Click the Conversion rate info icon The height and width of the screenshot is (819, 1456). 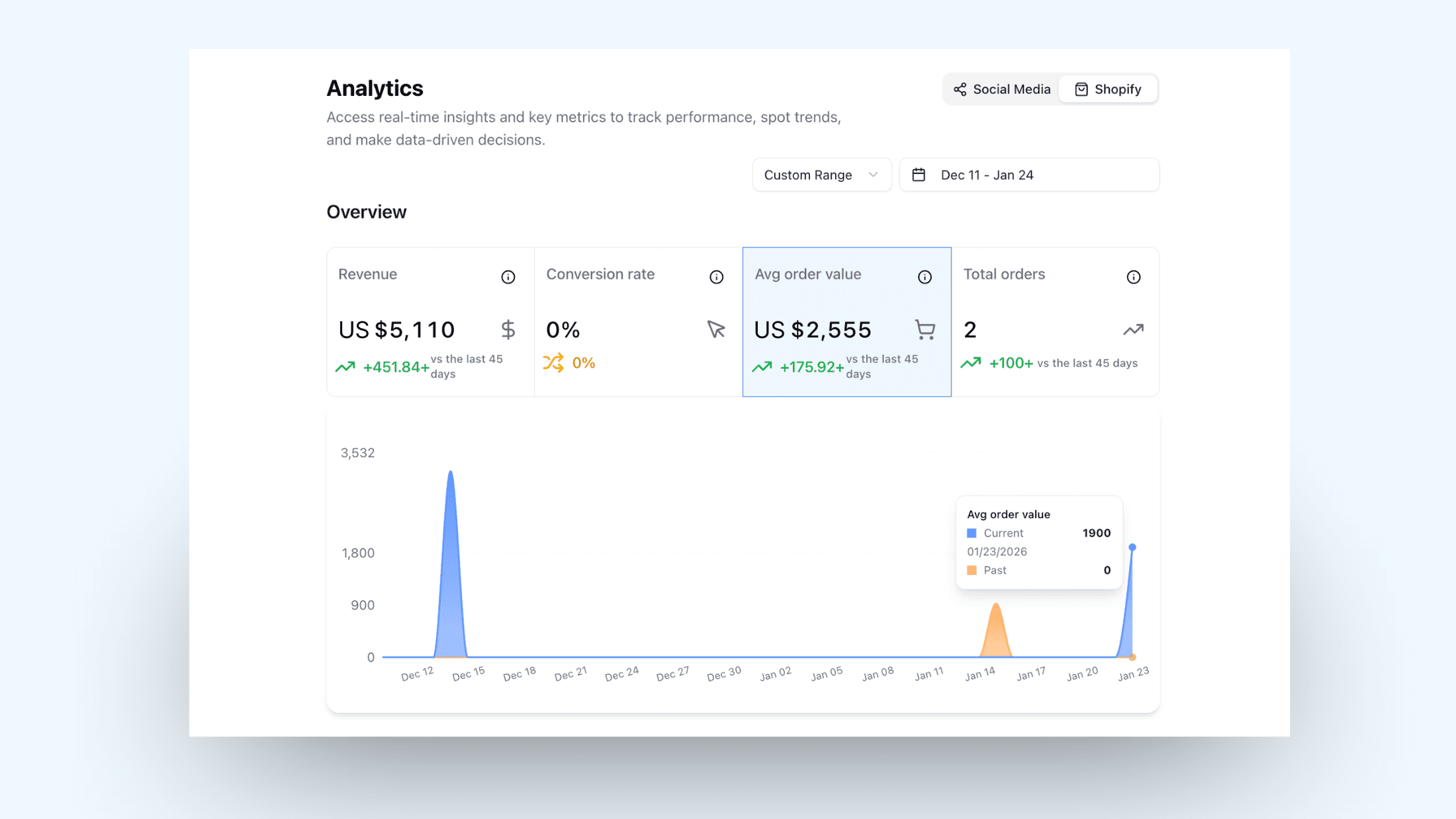pyautogui.click(x=716, y=277)
